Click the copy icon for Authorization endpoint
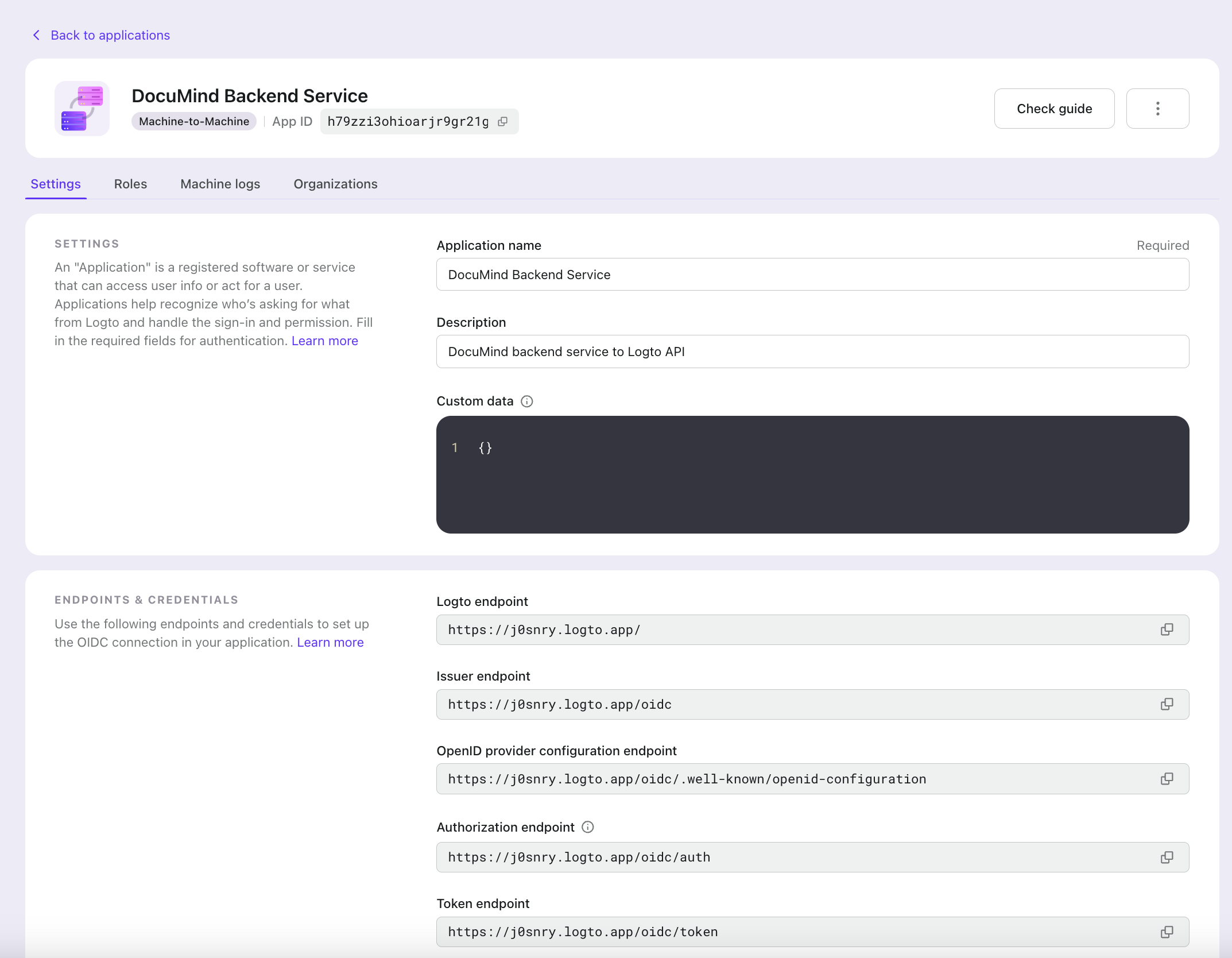Viewport: 1232px width, 958px height. click(x=1167, y=855)
